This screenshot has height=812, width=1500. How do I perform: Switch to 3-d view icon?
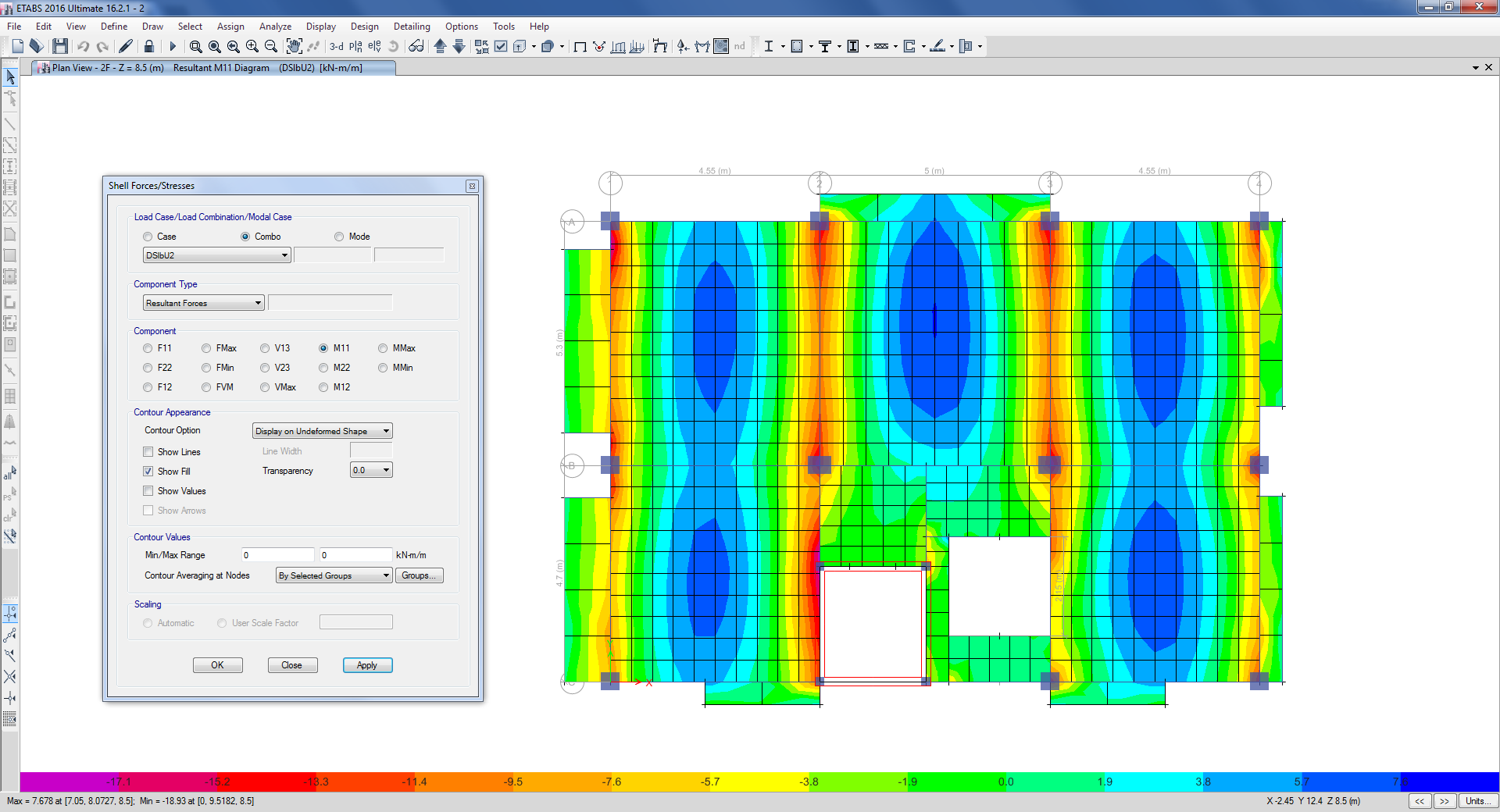(337, 46)
